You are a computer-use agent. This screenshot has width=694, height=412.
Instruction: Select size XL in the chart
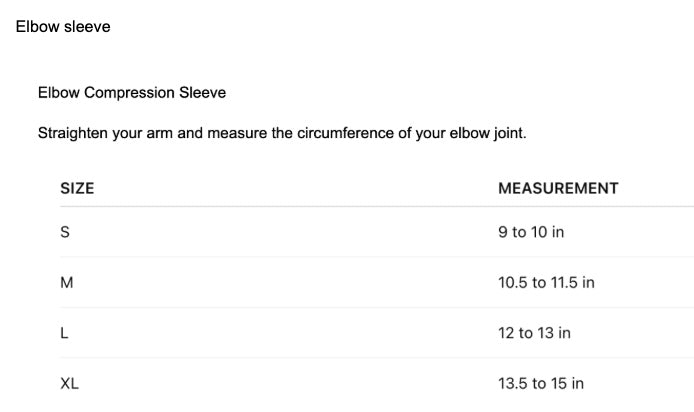(x=70, y=383)
